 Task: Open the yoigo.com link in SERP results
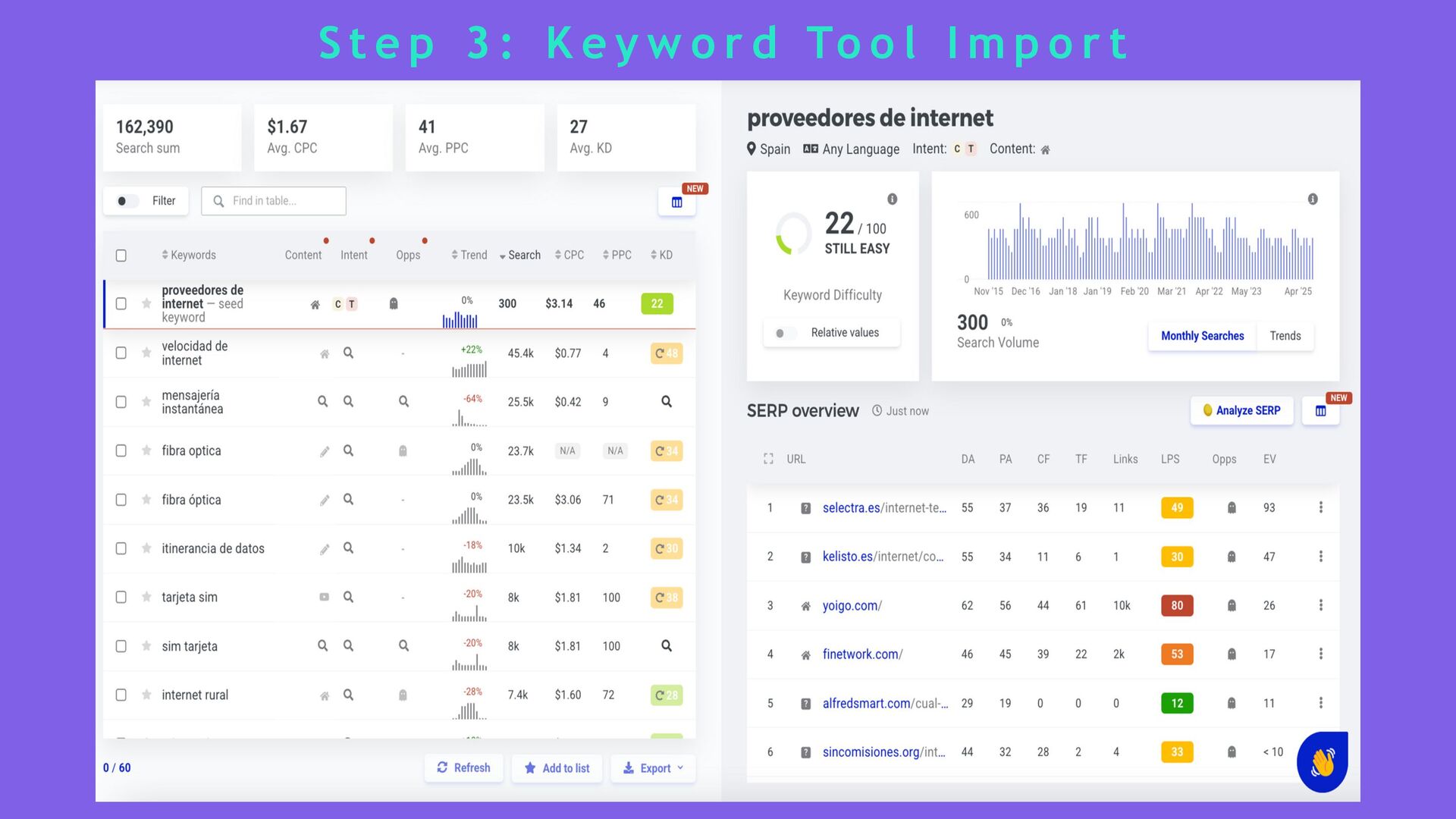click(852, 606)
